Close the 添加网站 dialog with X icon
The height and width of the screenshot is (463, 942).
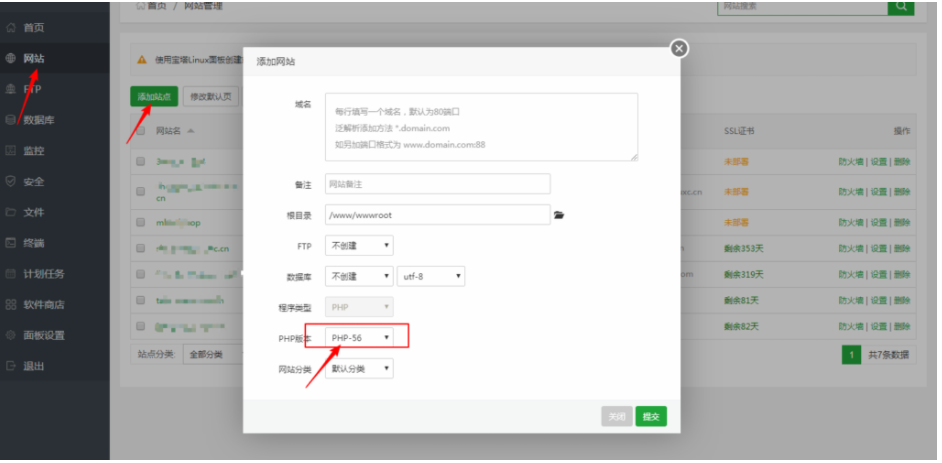[x=679, y=48]
